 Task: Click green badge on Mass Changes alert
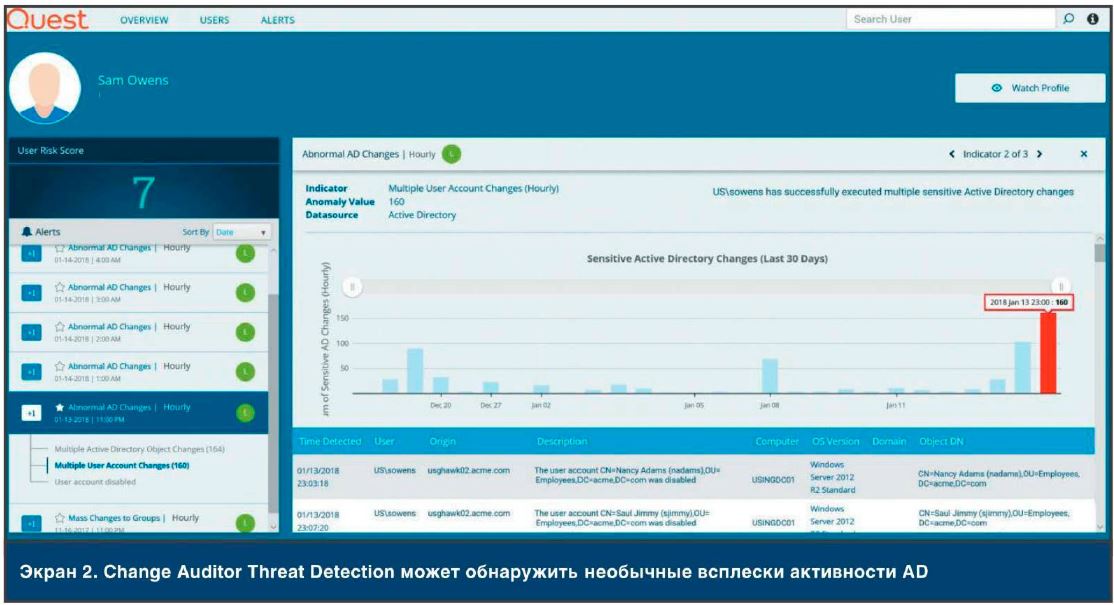pyautogui.click(x=245, y=523)
